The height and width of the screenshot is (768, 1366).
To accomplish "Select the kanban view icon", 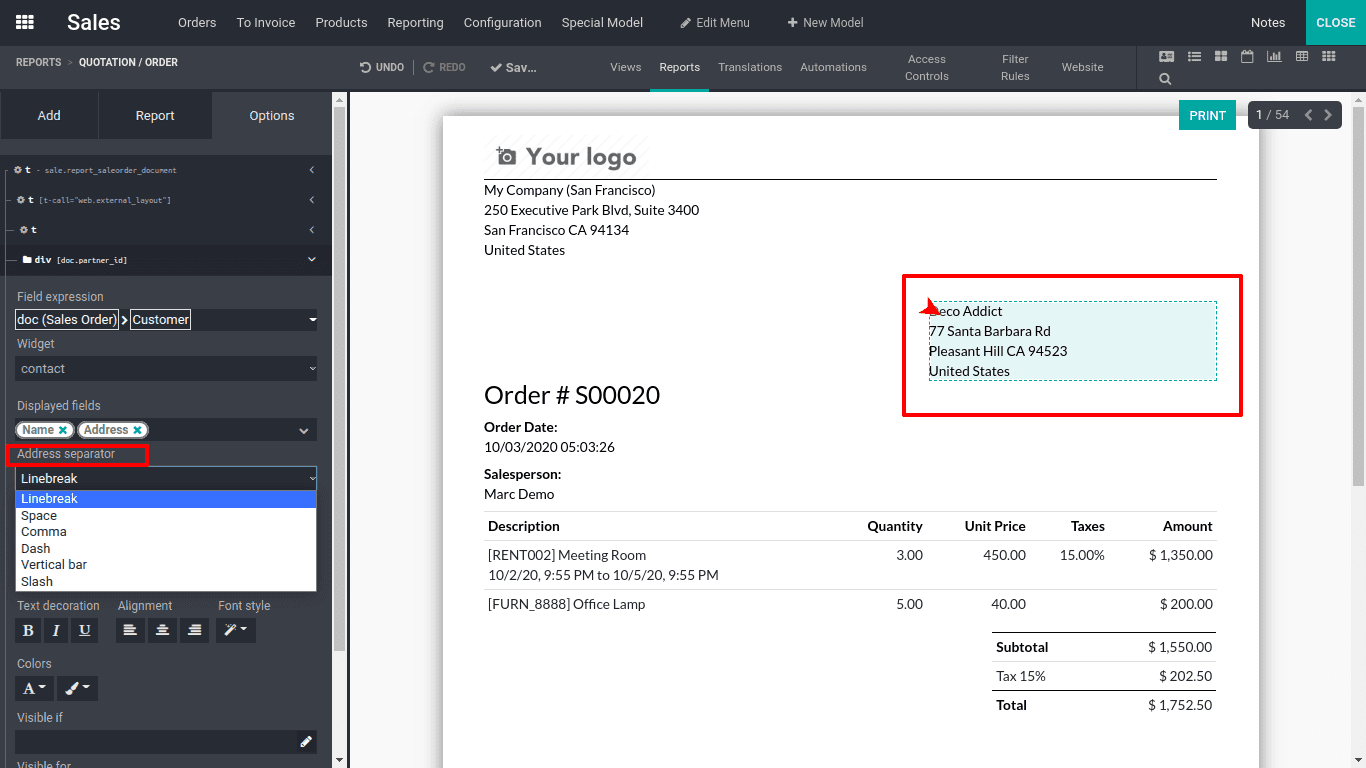I will click(x=1221, y=57).
